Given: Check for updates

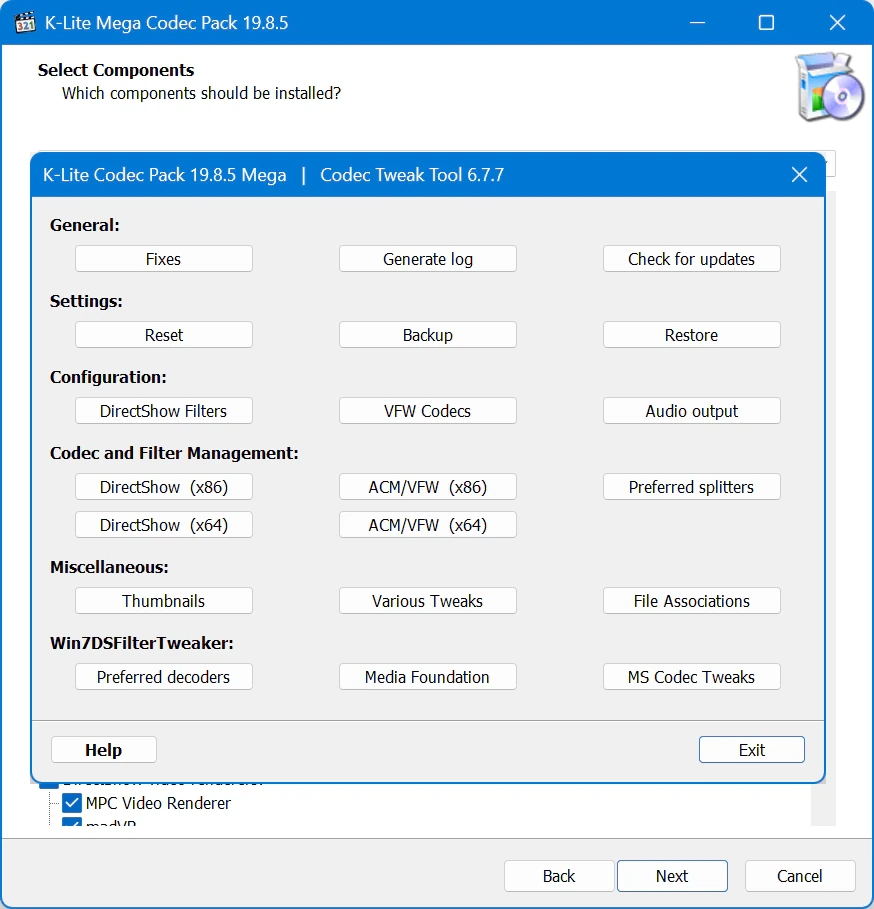Looking at the screenshot, I should pos(691,259).
